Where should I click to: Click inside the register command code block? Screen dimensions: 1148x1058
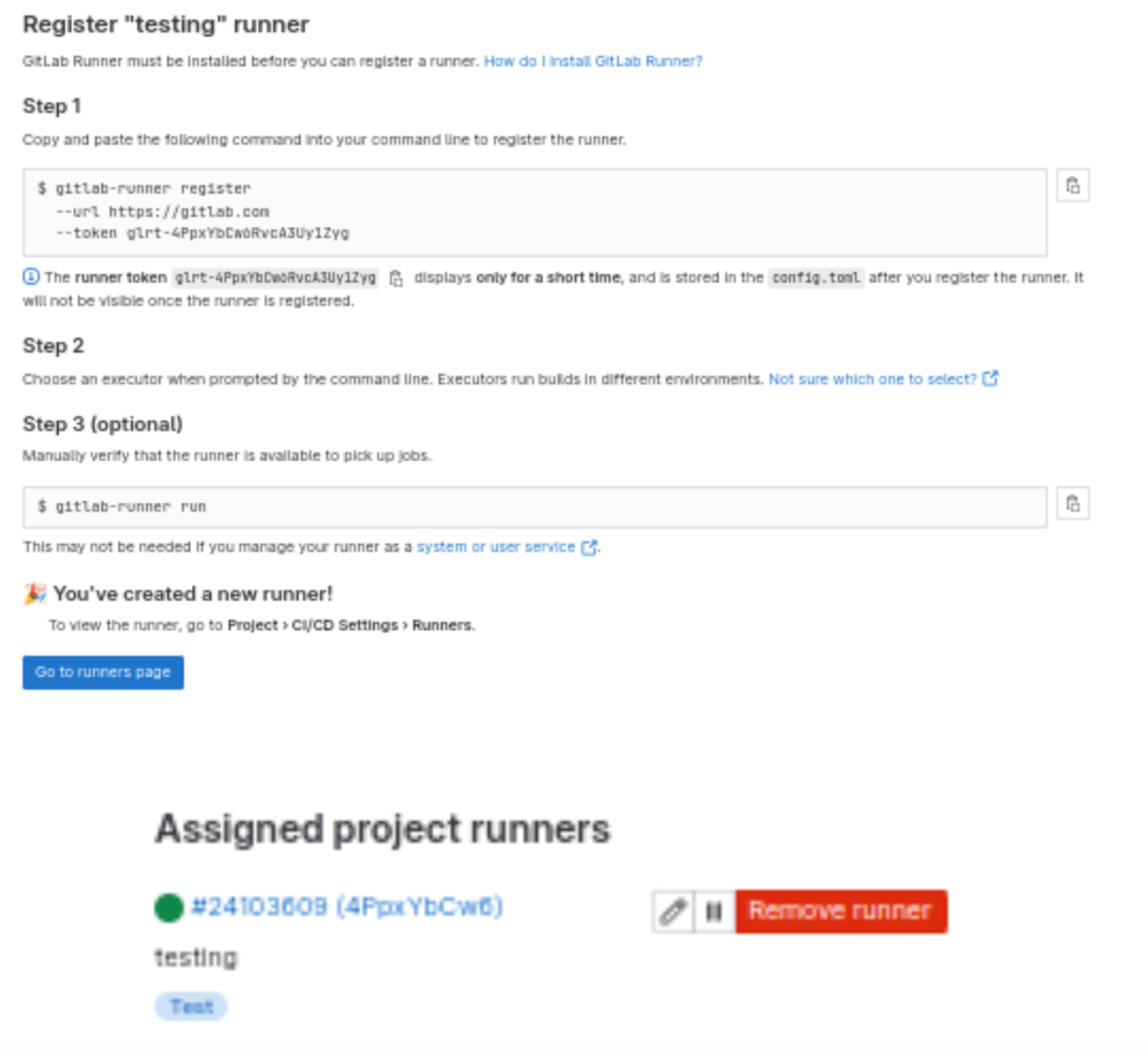pyautogui.click(x=535, y=212)
